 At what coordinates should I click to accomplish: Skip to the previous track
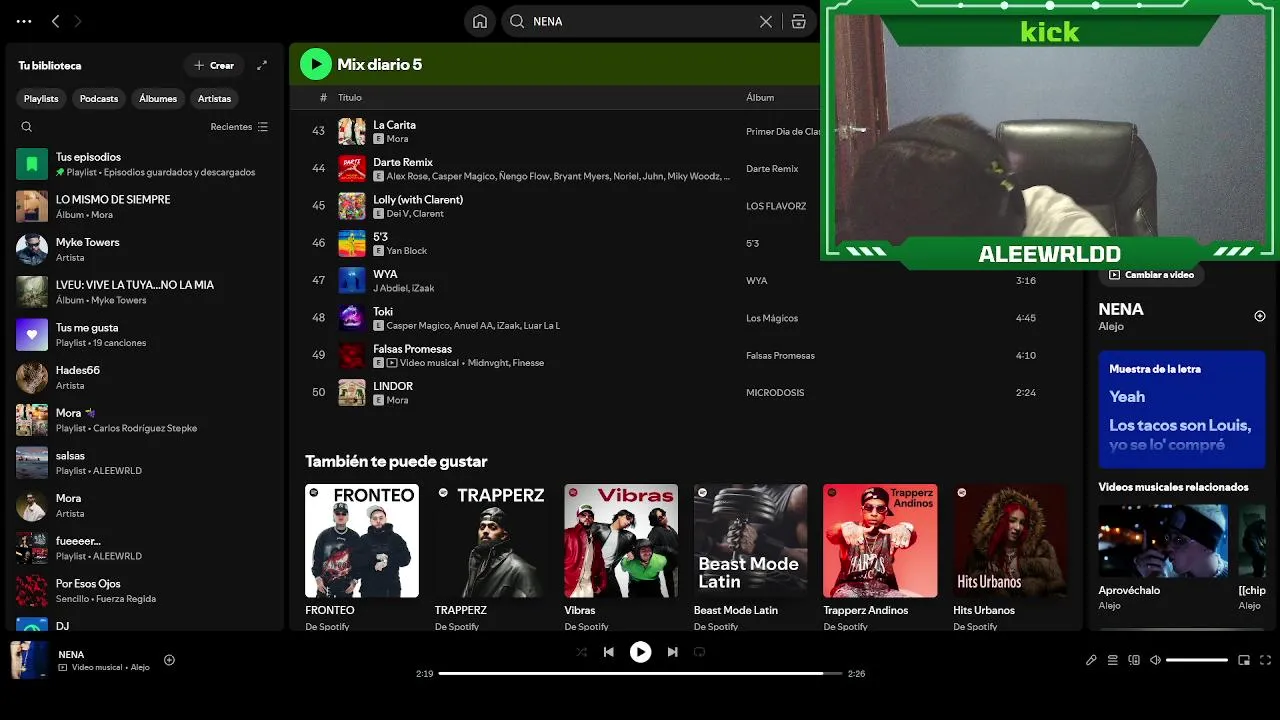(609, 652)
